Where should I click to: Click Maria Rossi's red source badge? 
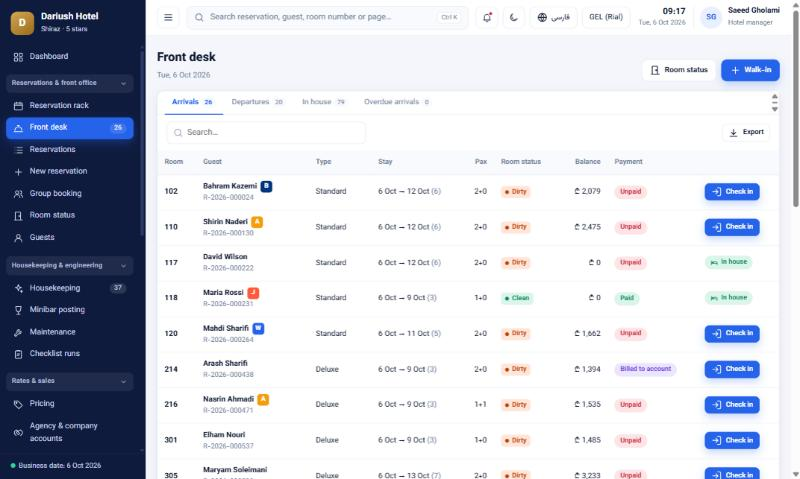point(253,293)
